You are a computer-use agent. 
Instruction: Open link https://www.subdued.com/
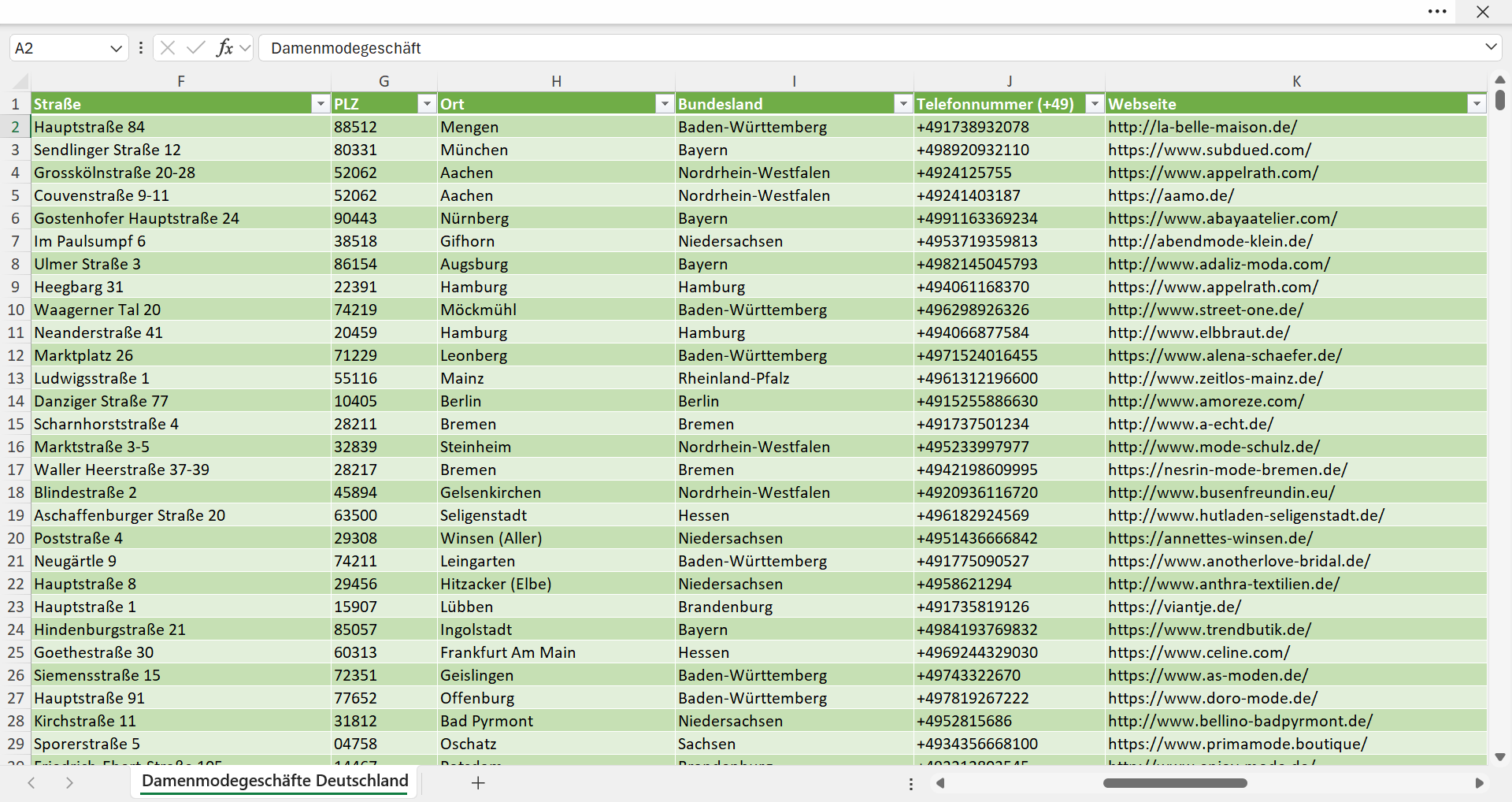click(1210, 150)
